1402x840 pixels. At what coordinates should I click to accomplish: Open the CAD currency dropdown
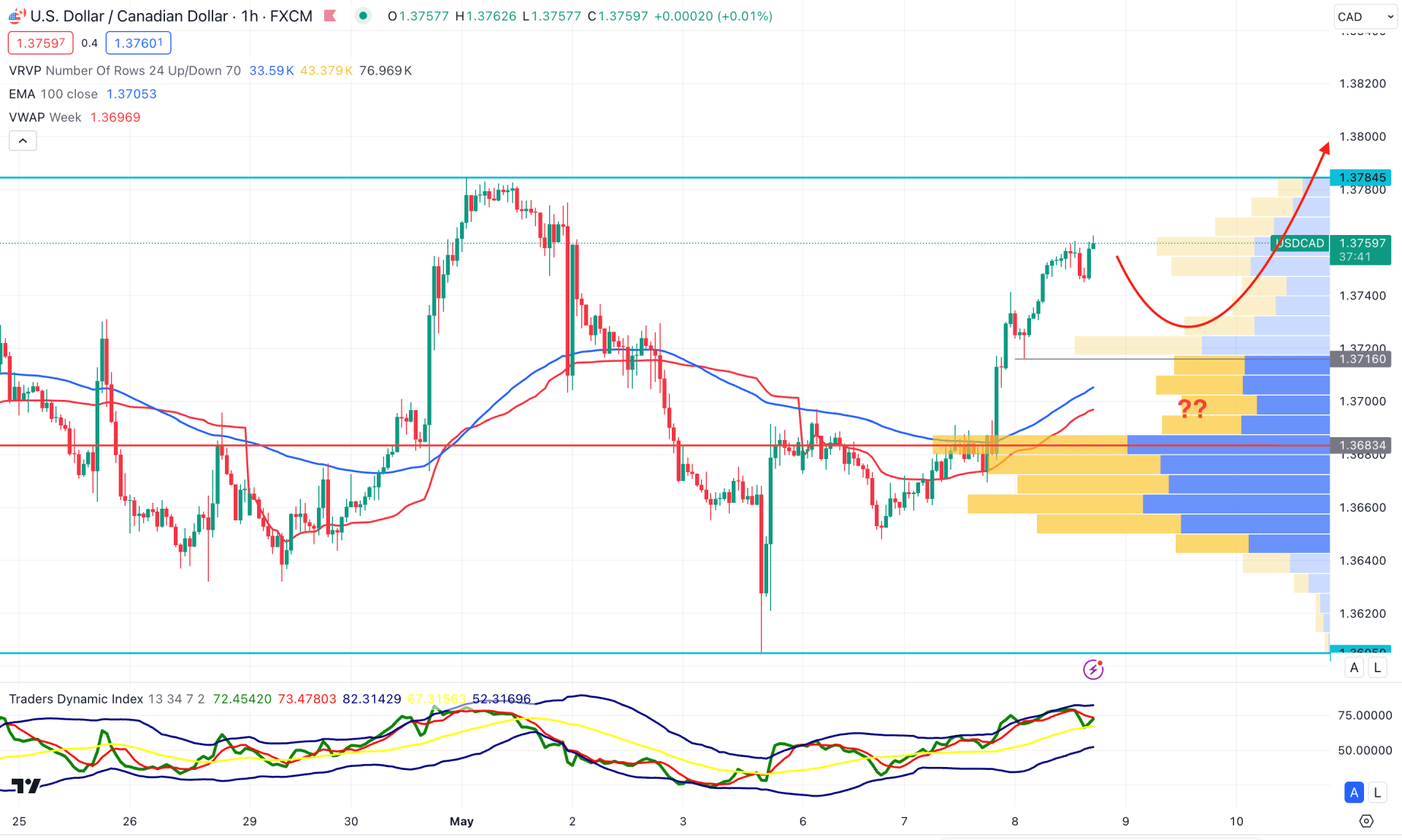[x=1365, y=17]
